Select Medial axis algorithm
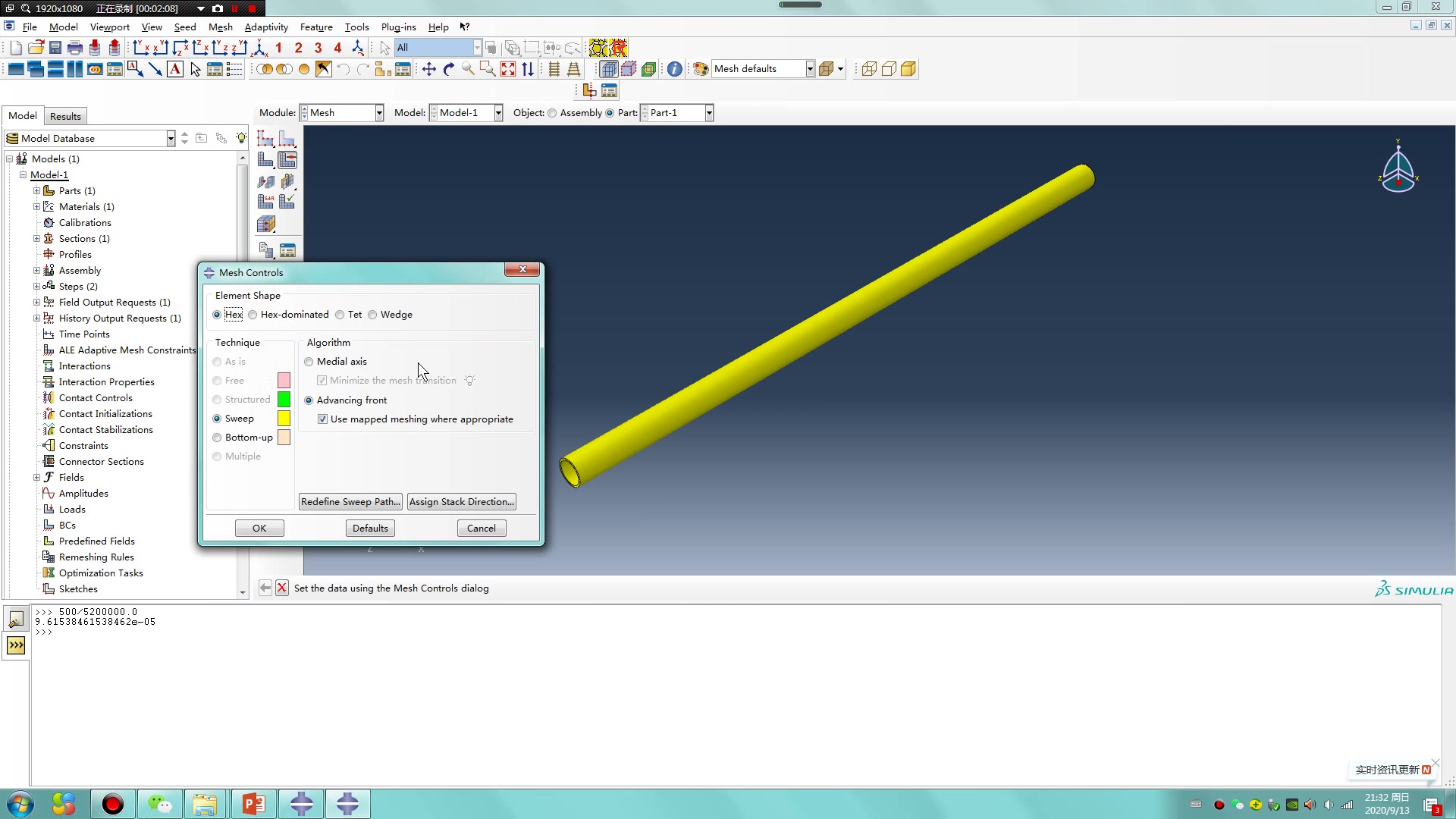The height and width of the screenshot is (819, 1456). [x=309, y=362]
